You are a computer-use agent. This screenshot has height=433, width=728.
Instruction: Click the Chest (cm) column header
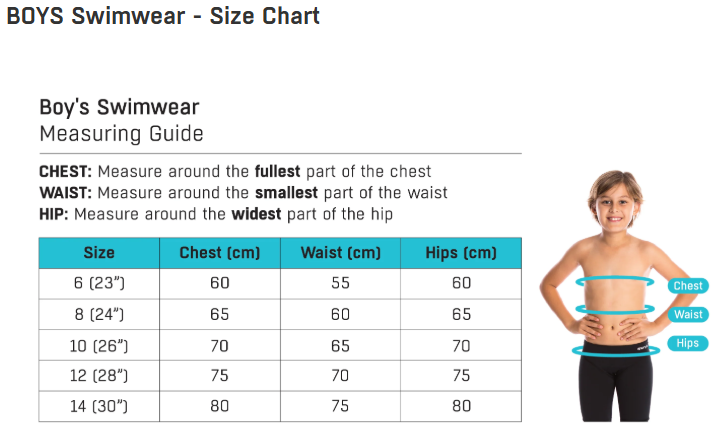tap(219, 253)
